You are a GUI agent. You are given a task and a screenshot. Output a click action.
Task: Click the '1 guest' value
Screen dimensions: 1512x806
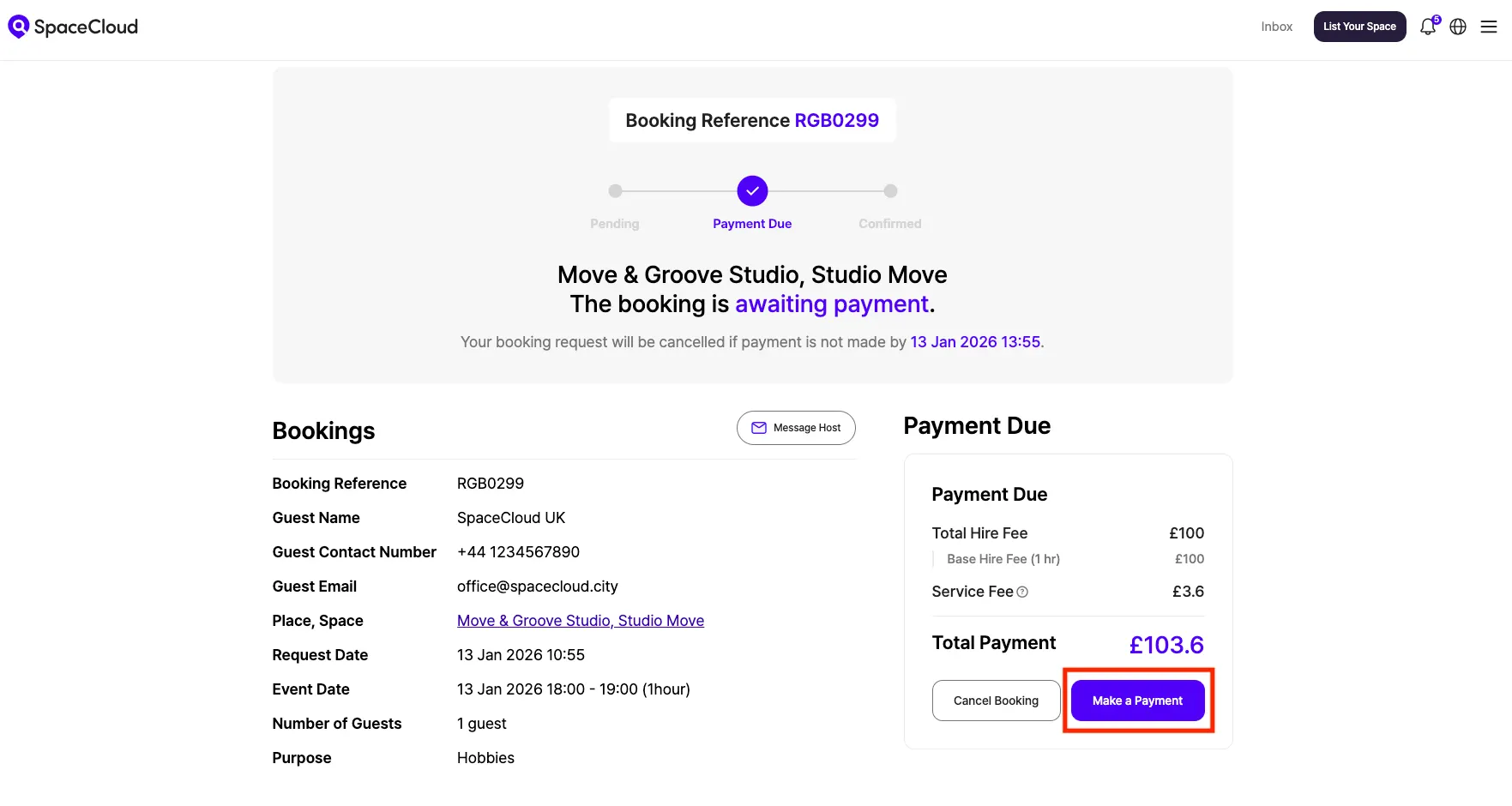point(482,724)
